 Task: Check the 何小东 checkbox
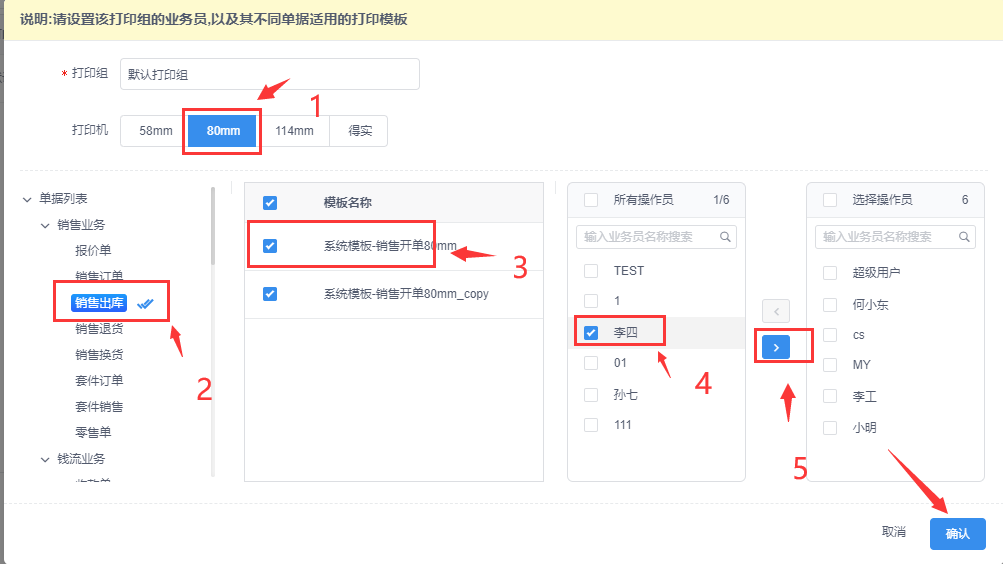(830, 304)
